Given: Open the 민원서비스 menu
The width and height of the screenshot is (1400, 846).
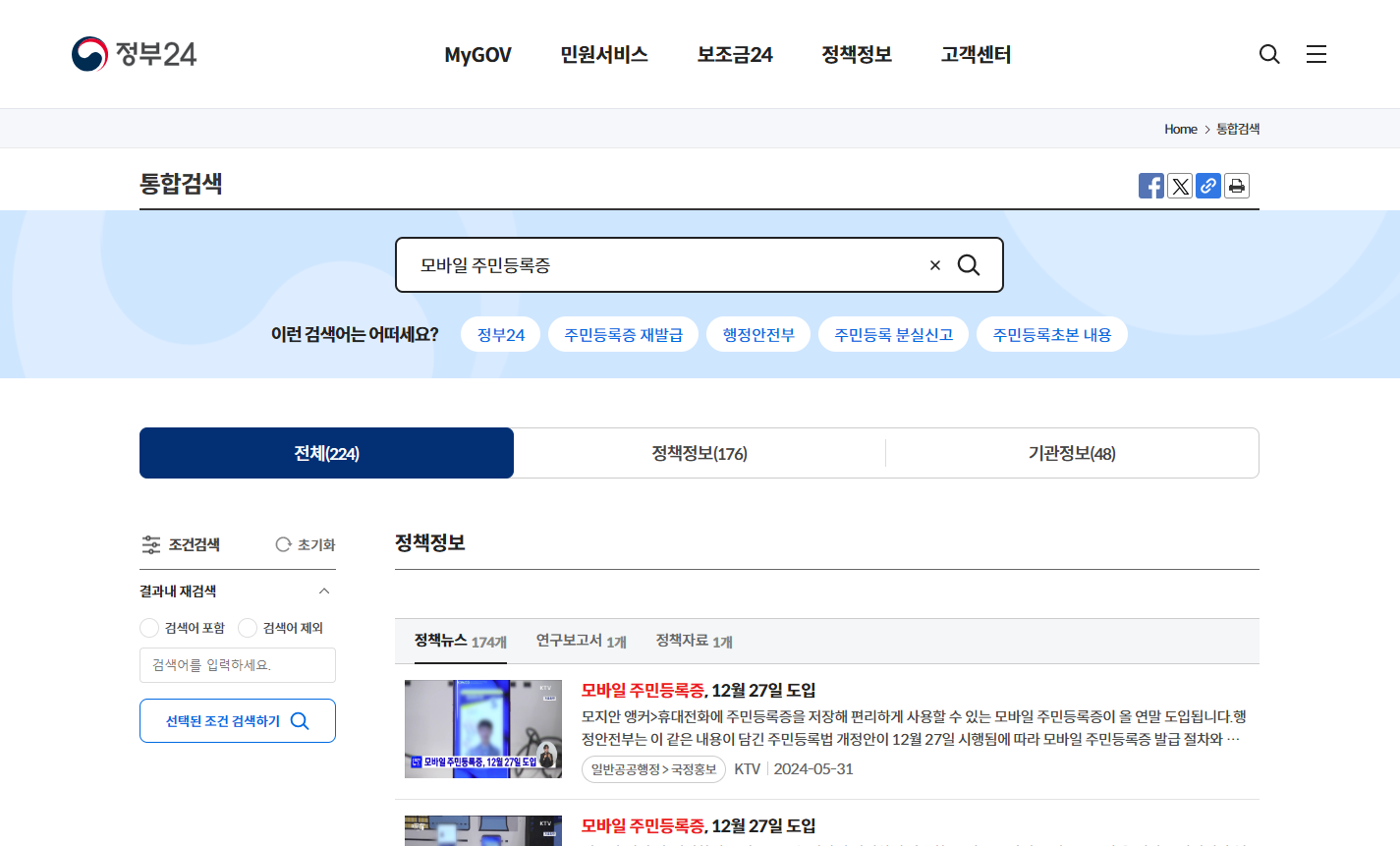Looking at the screenshot, I should (x=604, y=55).
